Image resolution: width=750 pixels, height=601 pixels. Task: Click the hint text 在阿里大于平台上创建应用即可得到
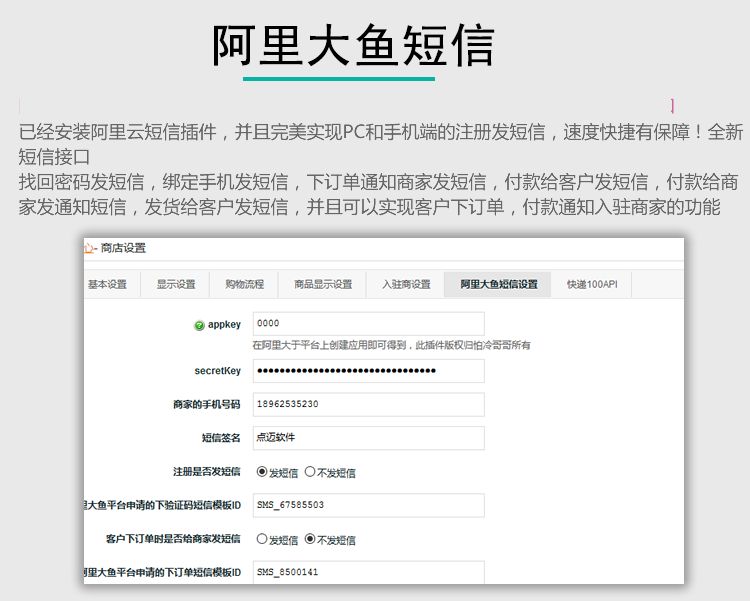[x=329, y=345]
